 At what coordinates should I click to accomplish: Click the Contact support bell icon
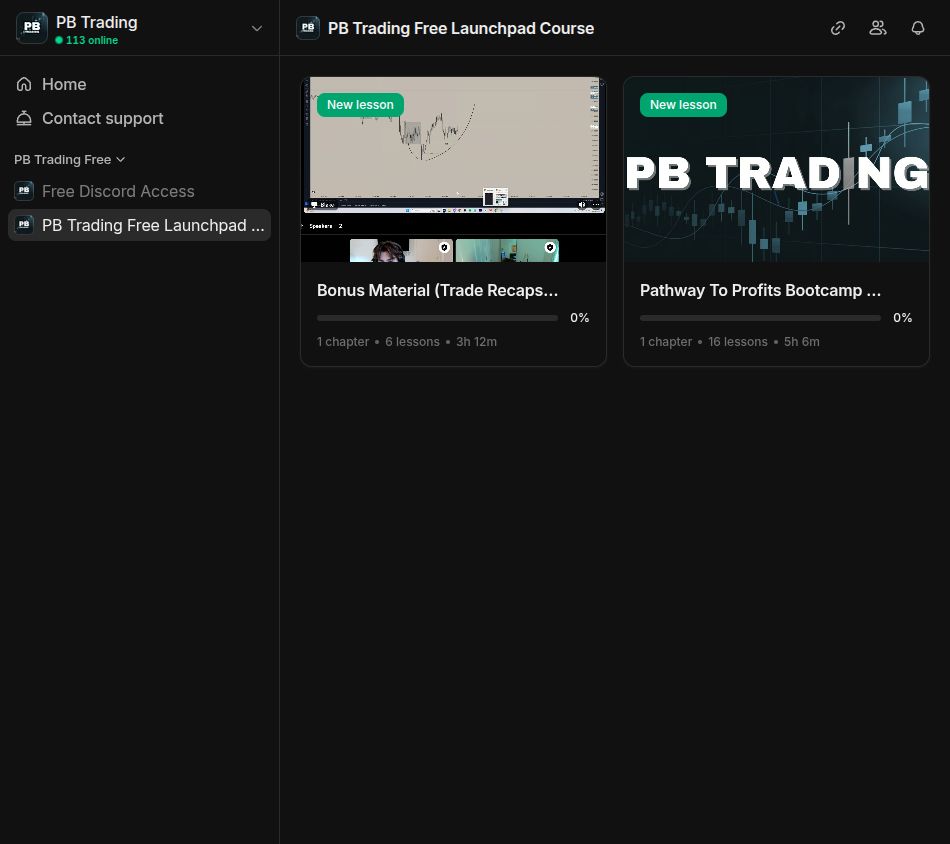point(24,118)
